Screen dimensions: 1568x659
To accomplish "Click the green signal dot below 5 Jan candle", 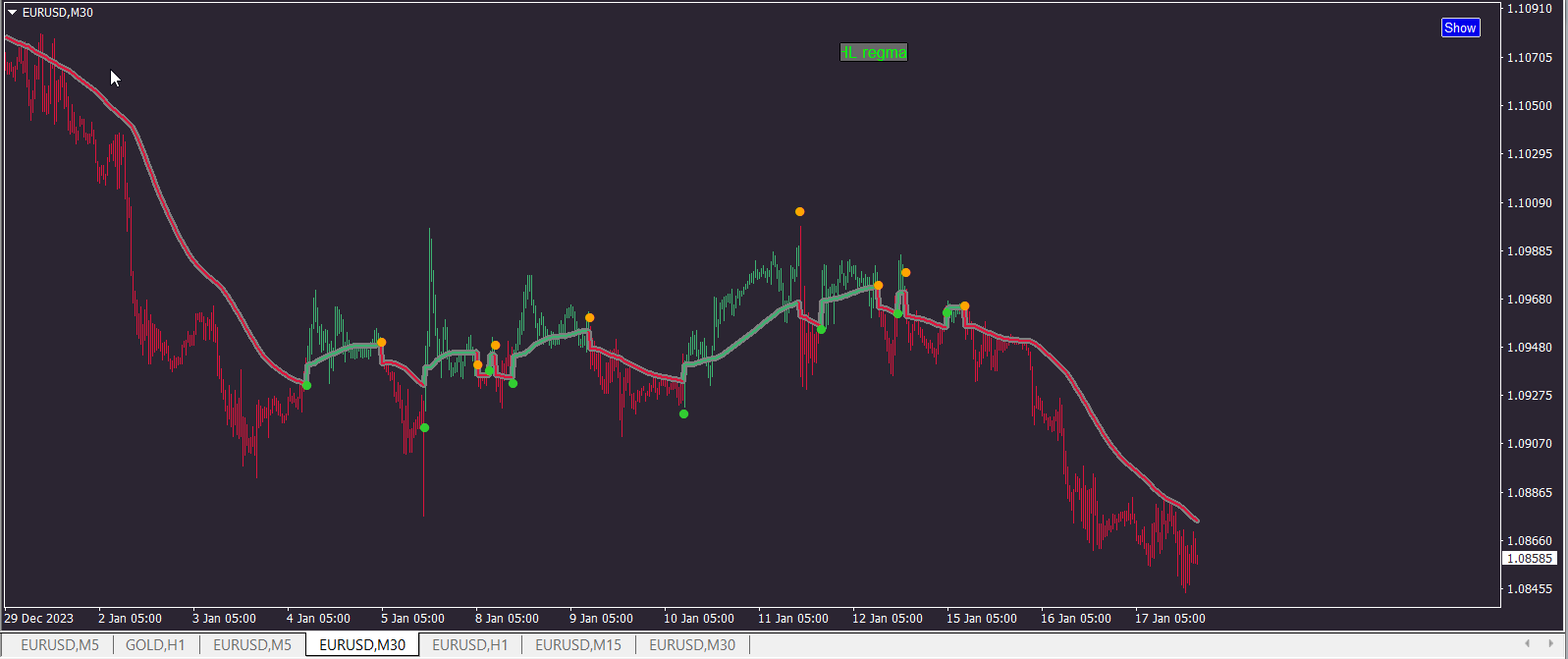I will click(x=424, y=428).
